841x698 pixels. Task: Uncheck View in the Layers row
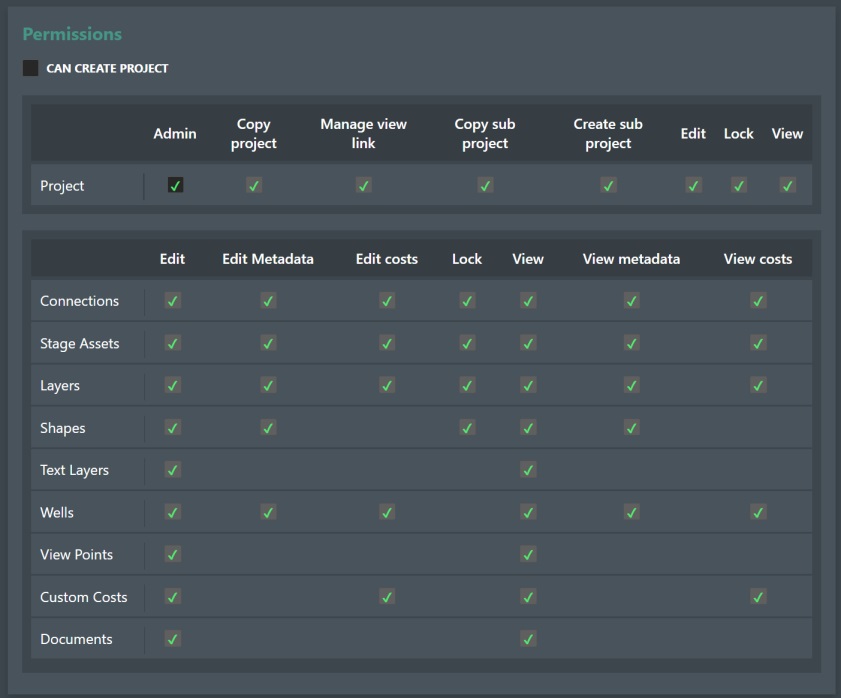pyautogui.click(x=528, y=385)
